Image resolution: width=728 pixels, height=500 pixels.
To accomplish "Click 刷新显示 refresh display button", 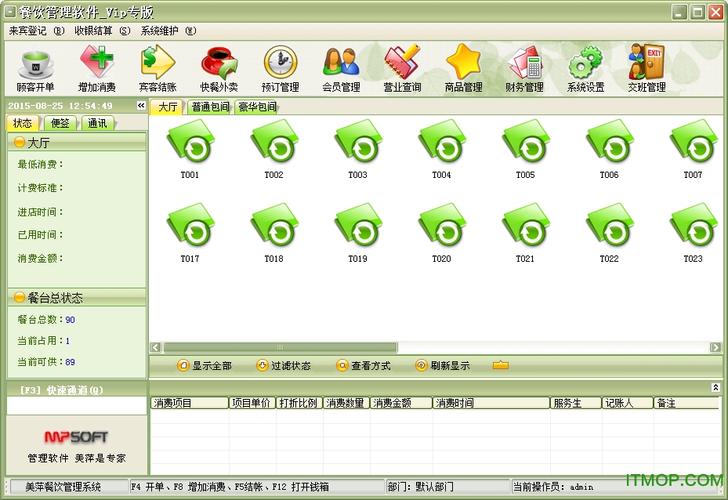I will pos(442,366).
